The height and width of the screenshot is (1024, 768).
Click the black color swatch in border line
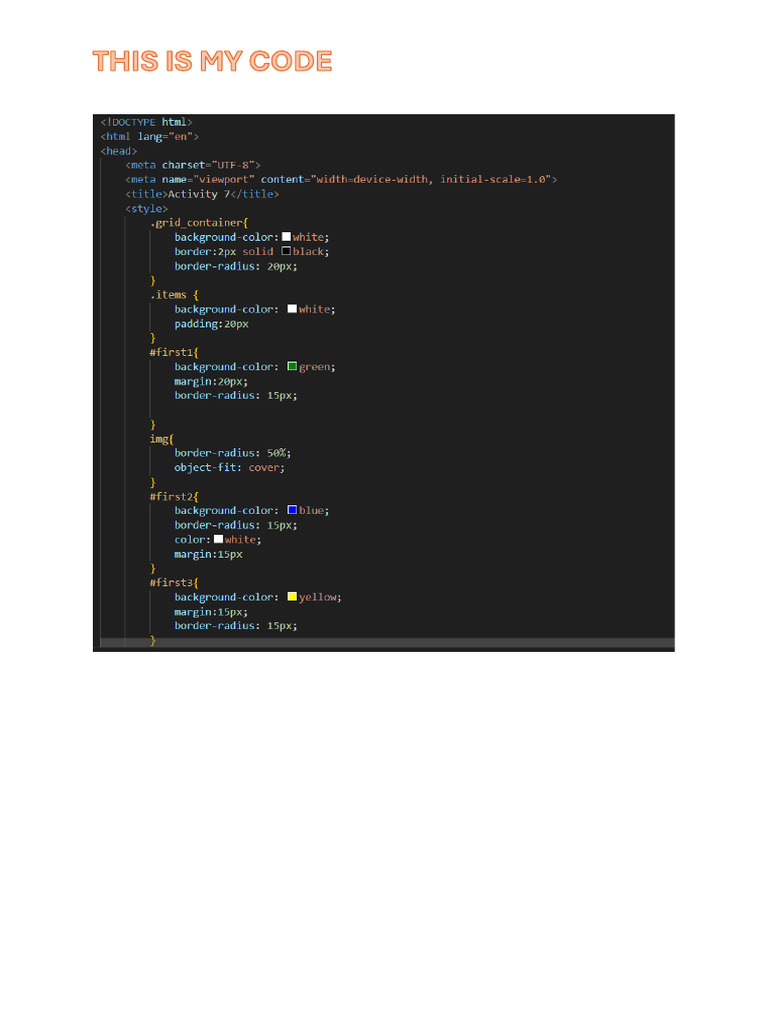[x=286, y=251]
